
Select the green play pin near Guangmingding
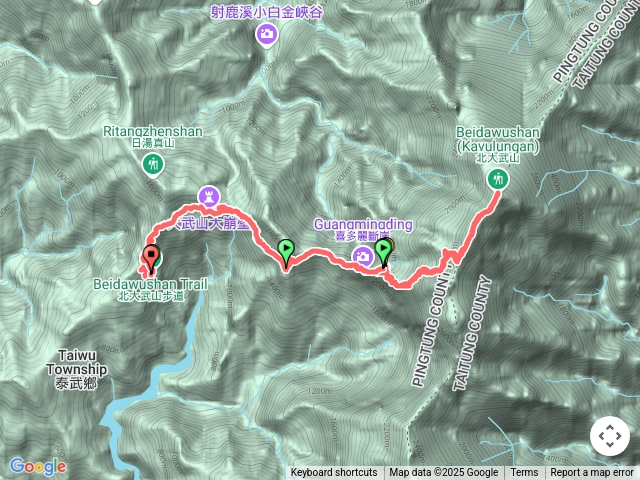383,253
